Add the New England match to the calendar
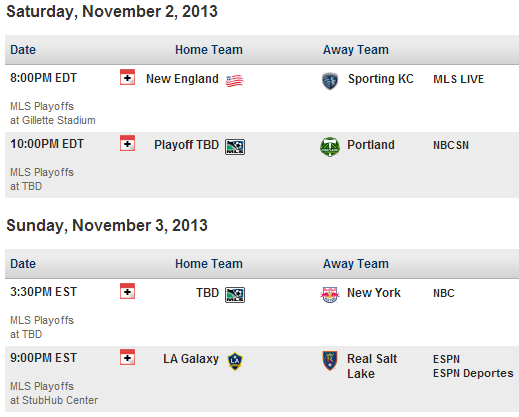 click(x=127, y=77)
